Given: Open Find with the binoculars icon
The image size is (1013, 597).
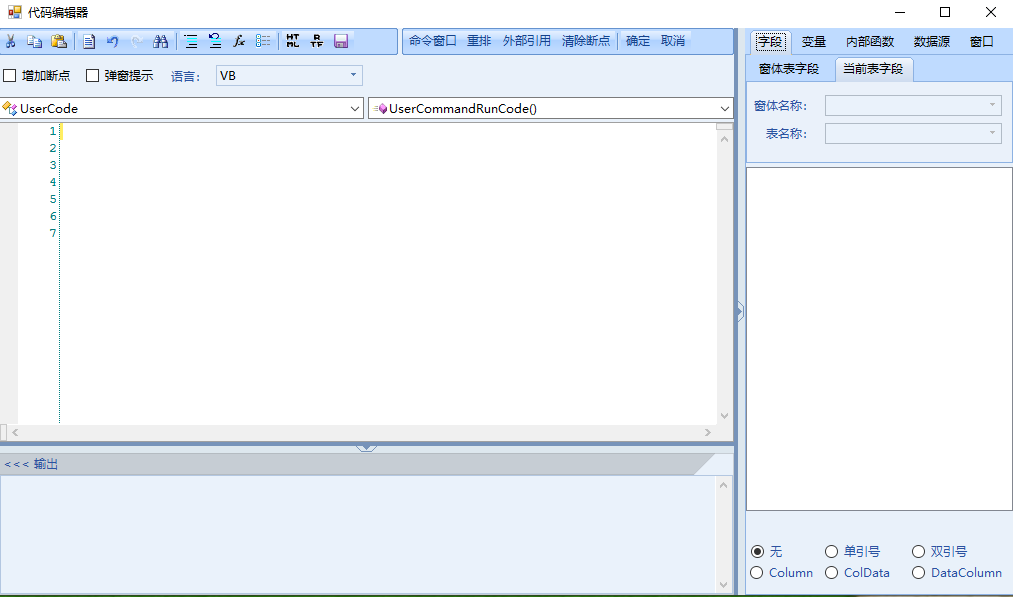Looking at the screenshot, I should 161,41.
